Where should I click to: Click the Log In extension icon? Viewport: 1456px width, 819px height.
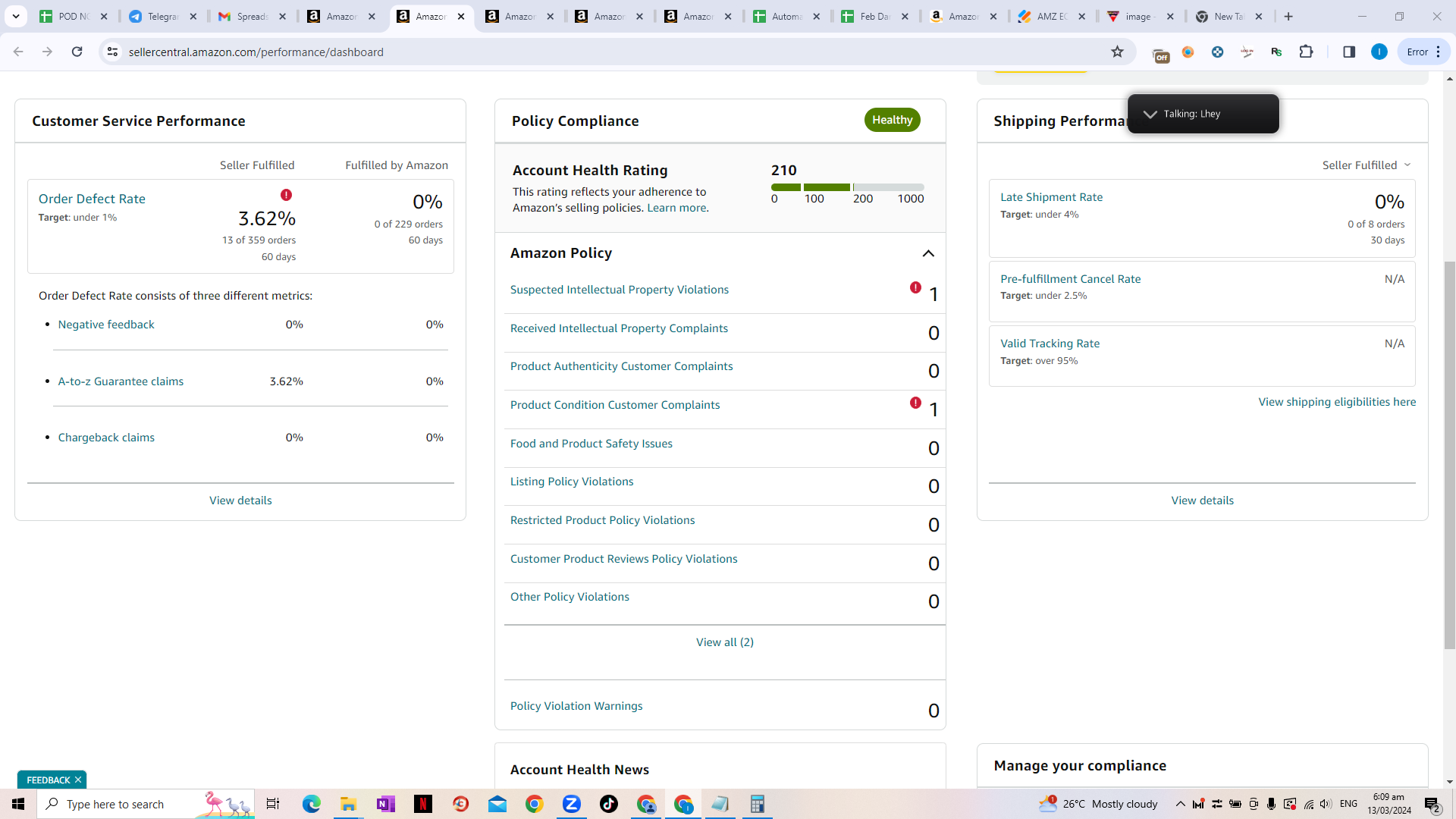pyautogui.click(x=1247, y=52)
